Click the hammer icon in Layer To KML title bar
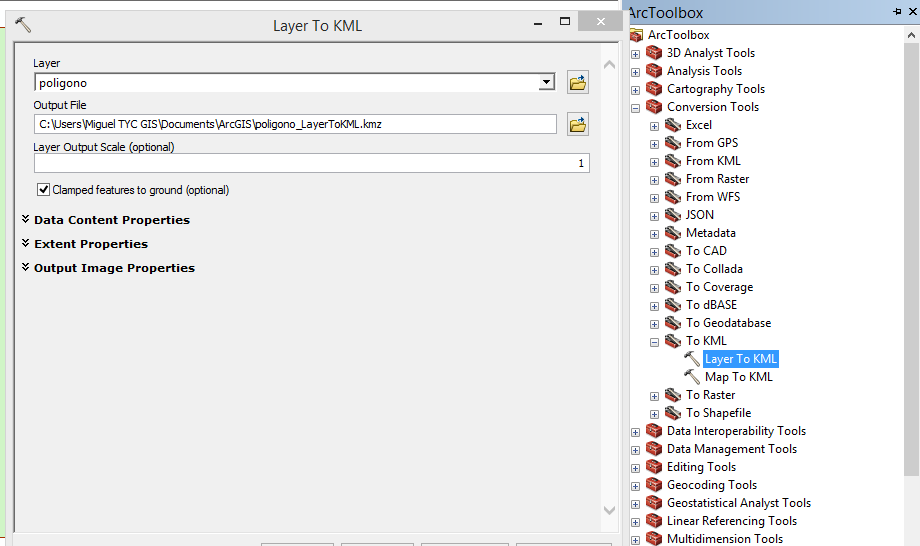Viewport: 920px width, 546px height. pos(23,25)
